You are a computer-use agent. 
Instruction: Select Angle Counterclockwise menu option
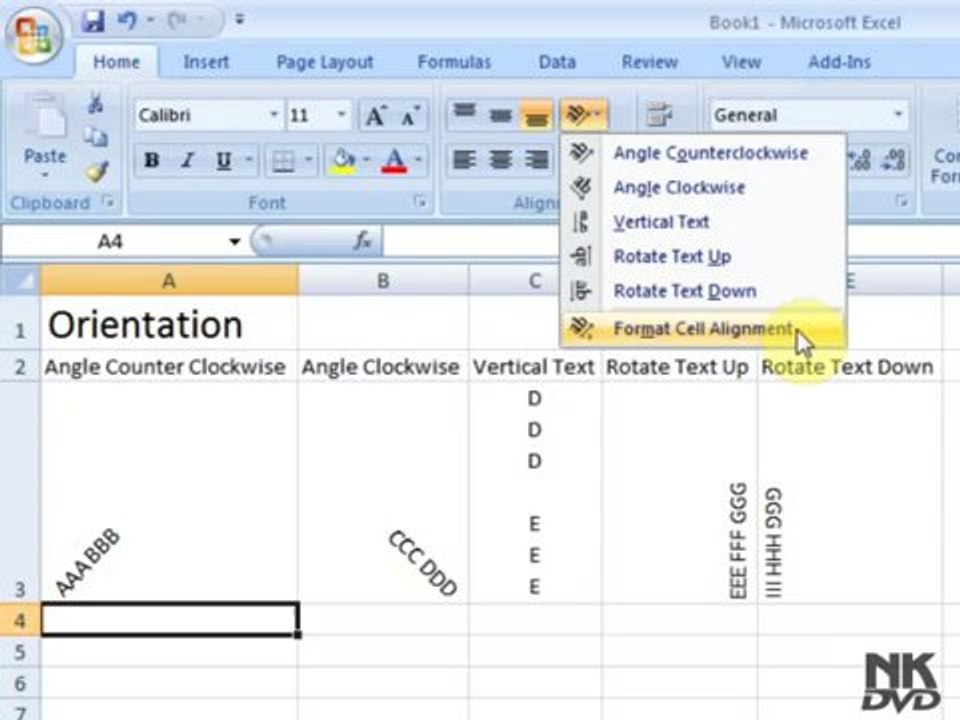pyautogui.click(x=703, y=153)
